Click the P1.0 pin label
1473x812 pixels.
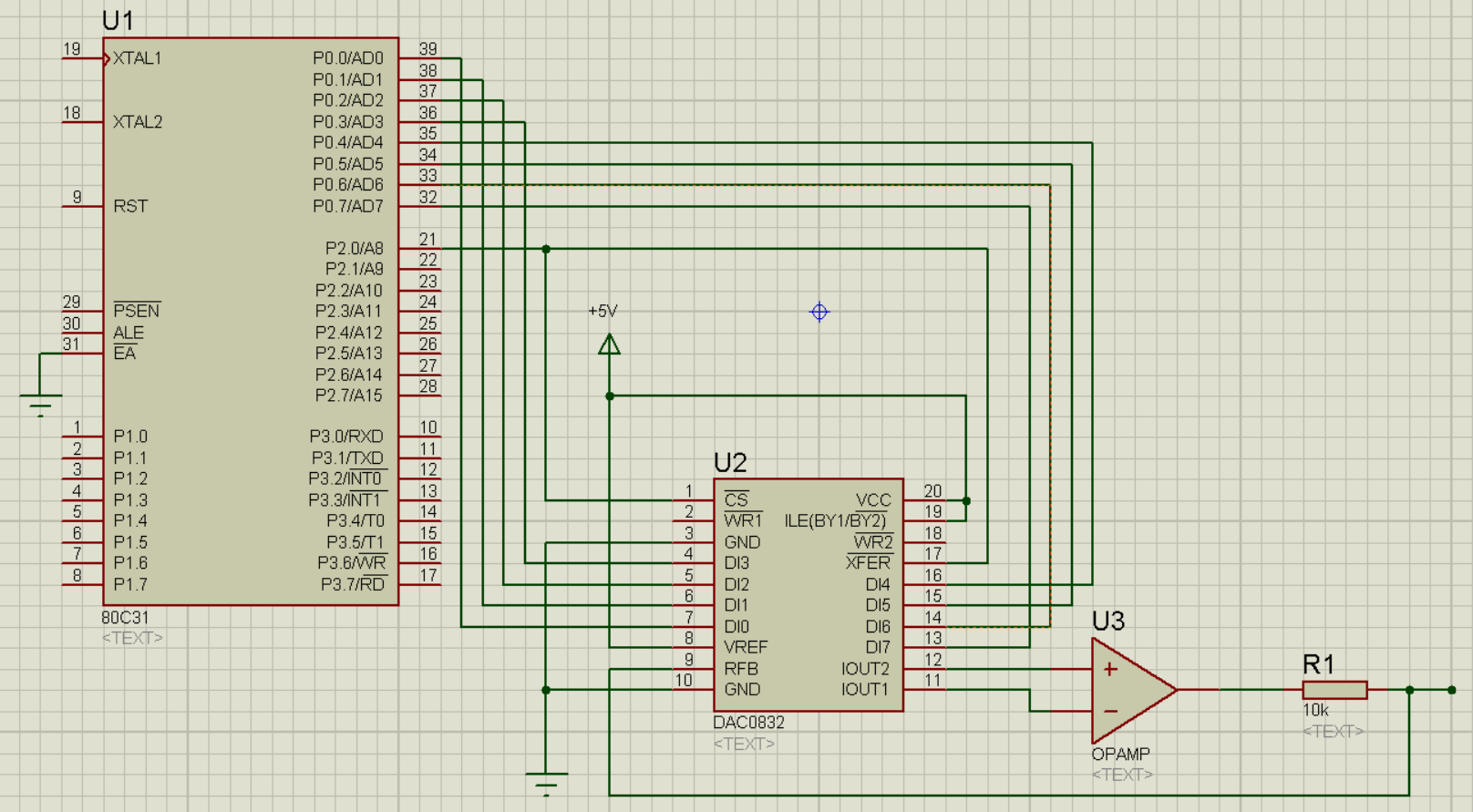(x=130, y=437)
